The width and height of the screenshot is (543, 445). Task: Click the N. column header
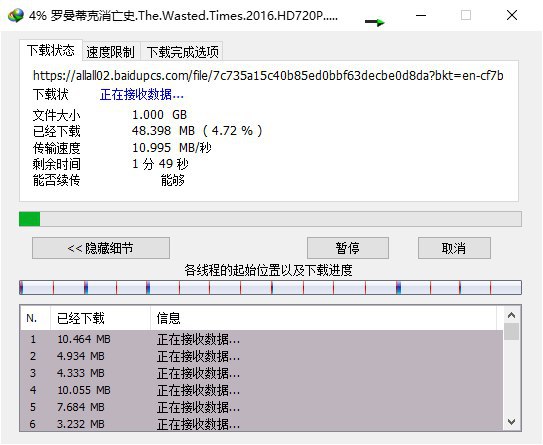tap(35, 318)
